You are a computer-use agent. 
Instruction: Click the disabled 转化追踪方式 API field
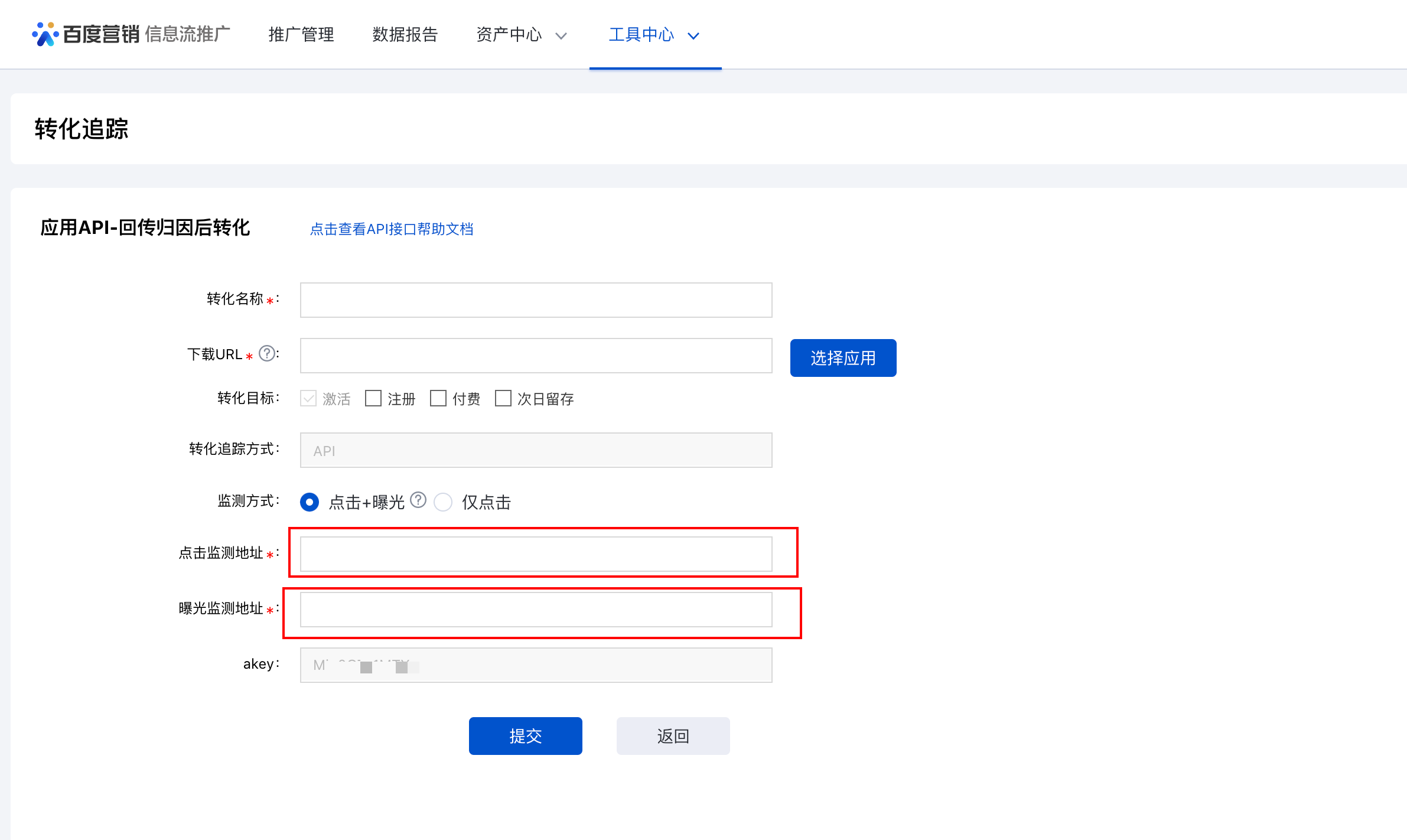pyautogui.click(x=536, y=450)
